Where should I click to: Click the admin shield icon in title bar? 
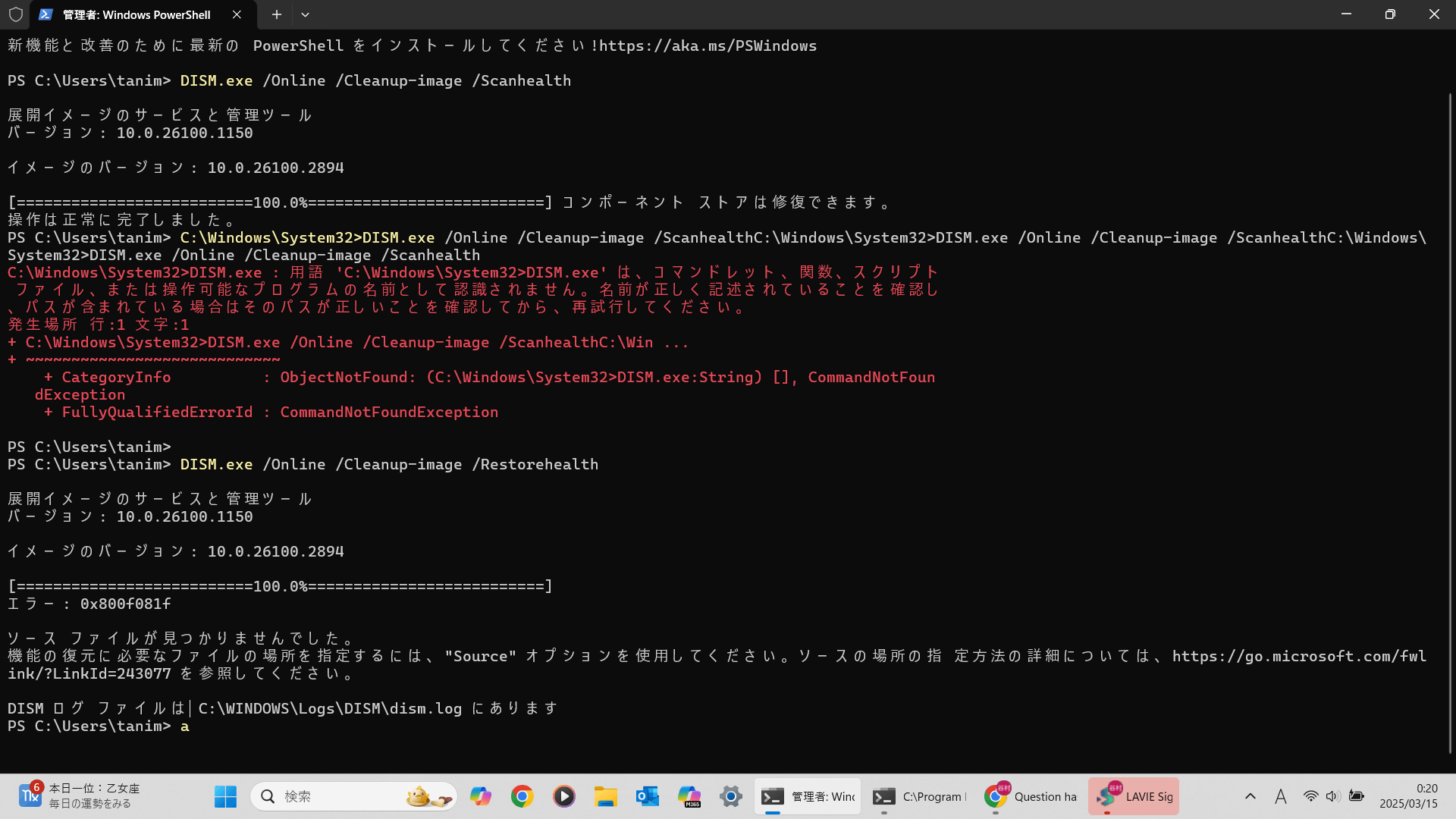point(16,14)
